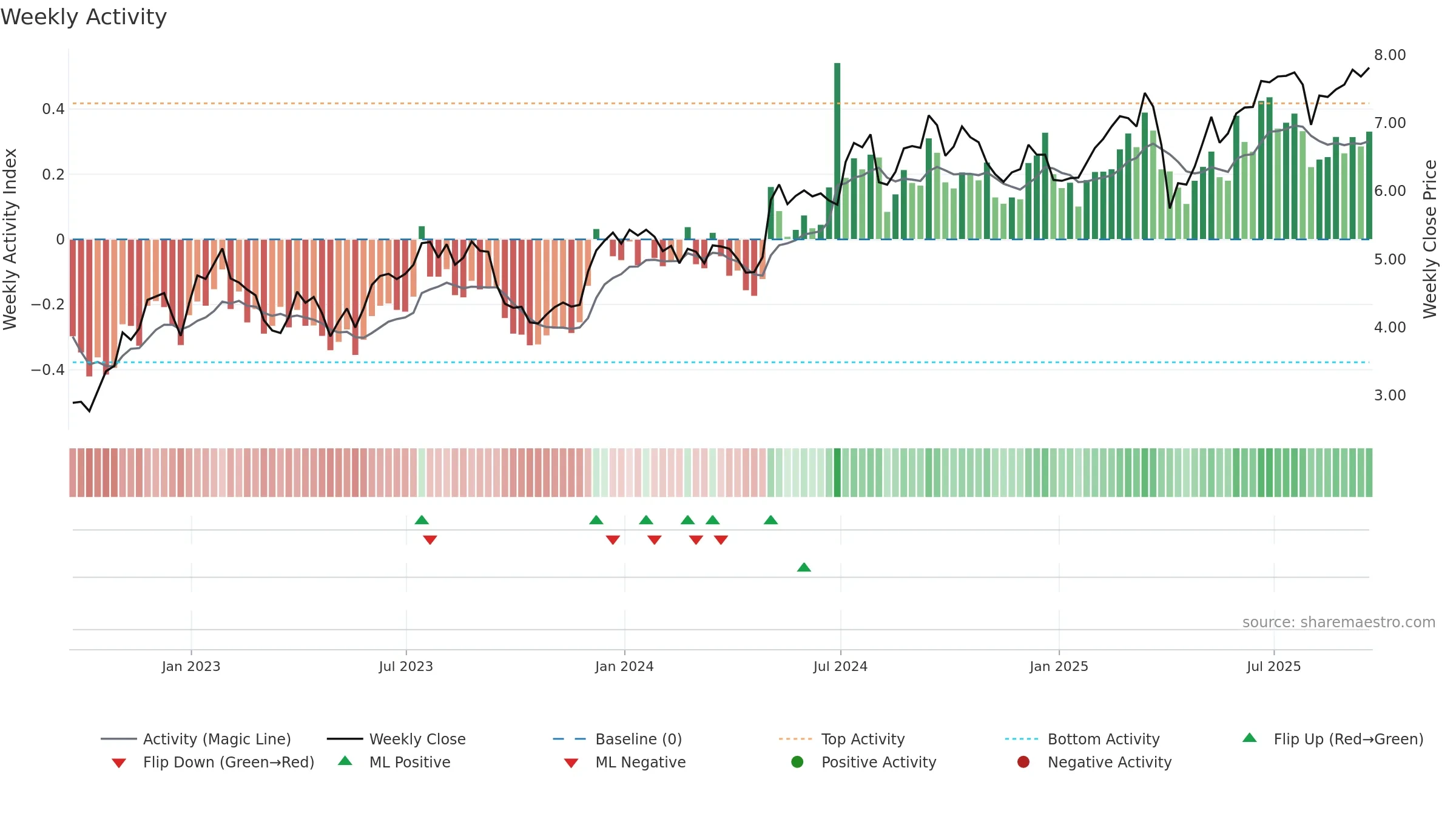Image resolution: width=1456 pixels, height=819 pixels.
Task: Click the Jan 2023 x-axis label
Action: pyautogui.click(x=191, y=666)
